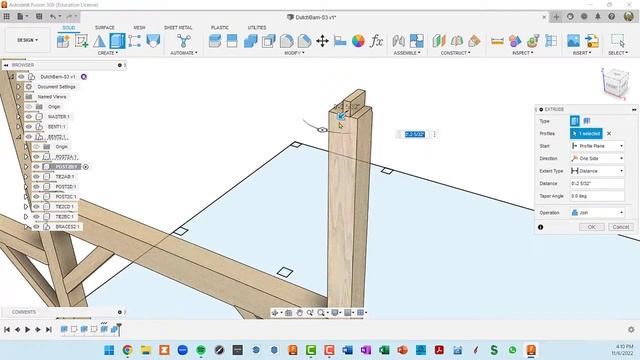This screenshot has height=360, width=640.
Task: Hide the MASTER:1 component
Action: [29, 117]
